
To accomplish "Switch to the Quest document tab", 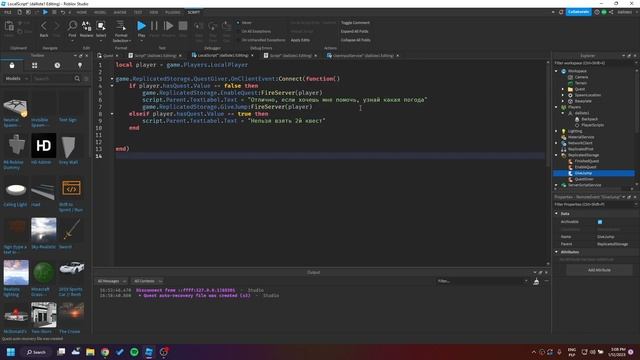I will (x=108, y=56).
